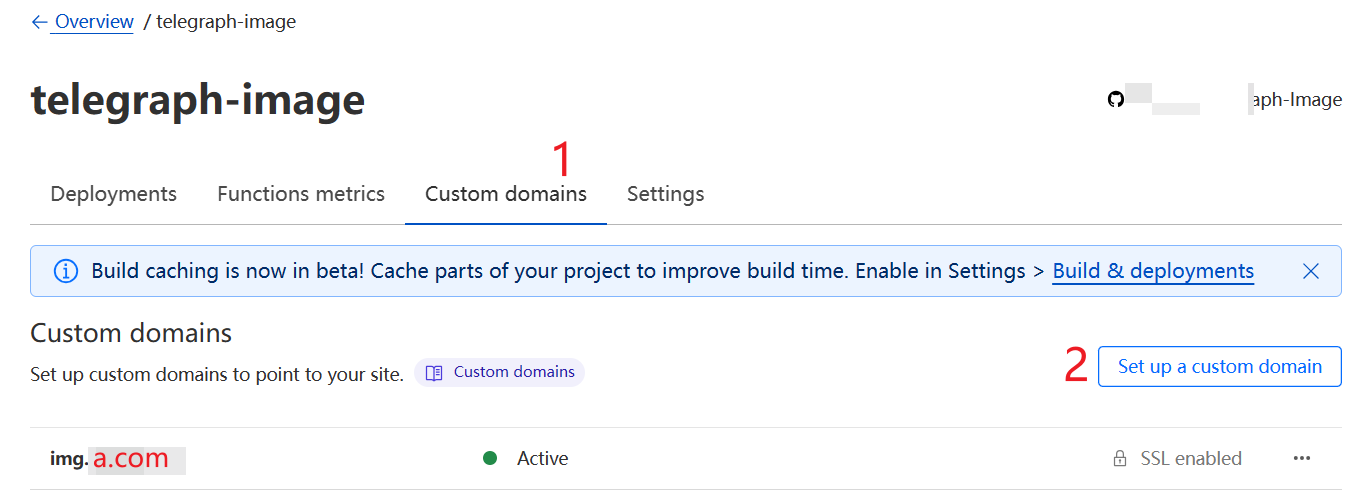Click the SSL padlock icon
1363x504 pixels.
point(1120,459)
